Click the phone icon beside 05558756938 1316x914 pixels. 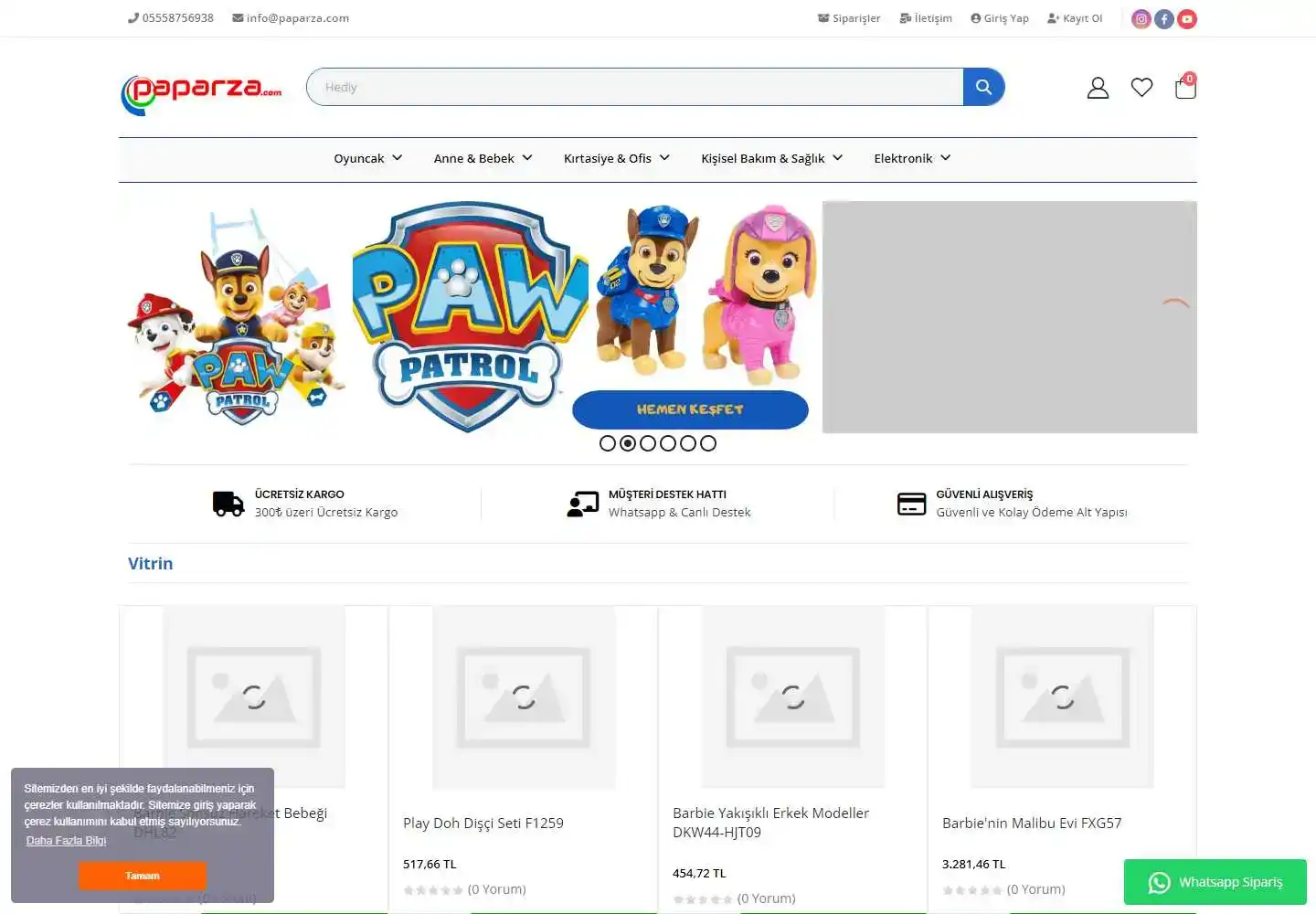tap(133, 17)
